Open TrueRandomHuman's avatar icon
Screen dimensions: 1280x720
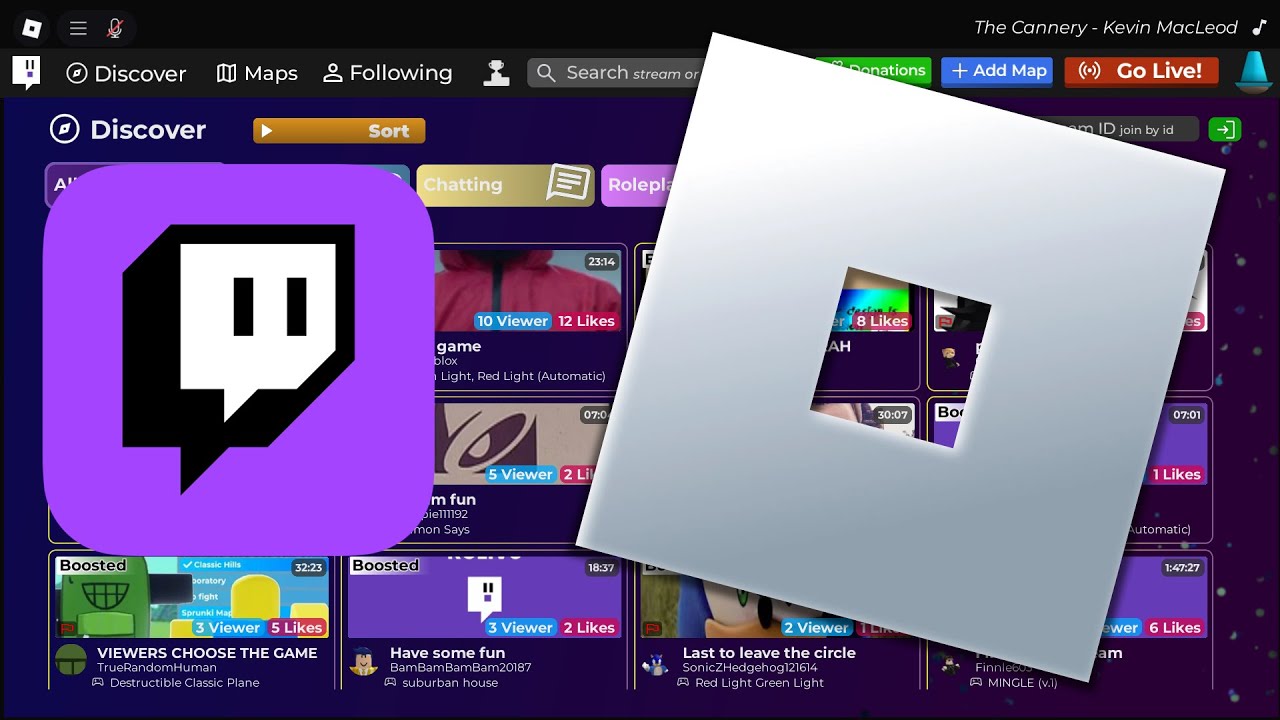click(71, 660)
